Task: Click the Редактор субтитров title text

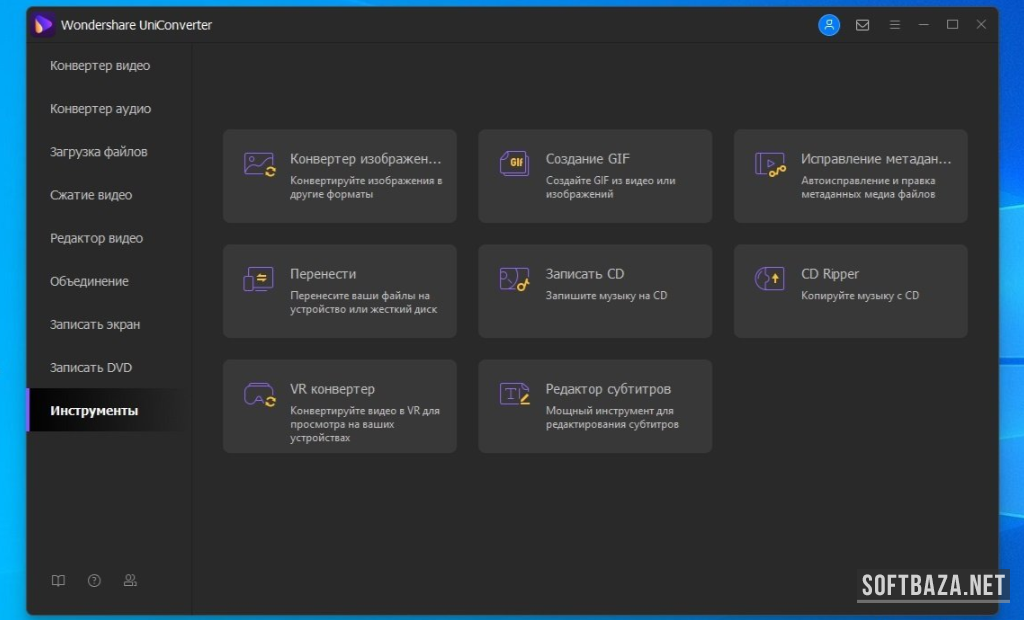Action: (608, 389)
